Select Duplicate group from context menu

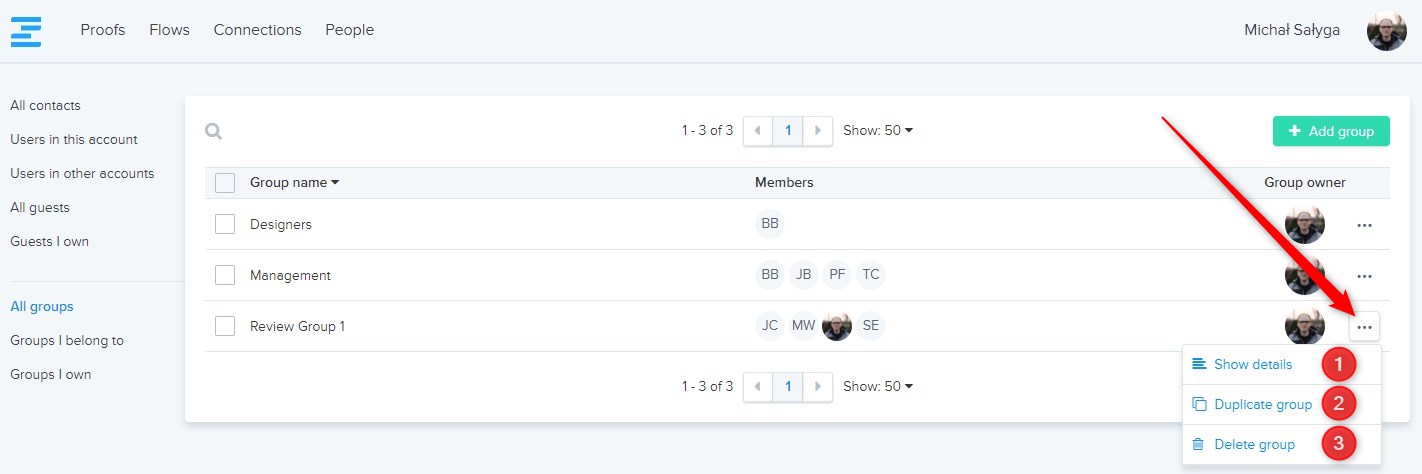click(x=1262, y=405)
